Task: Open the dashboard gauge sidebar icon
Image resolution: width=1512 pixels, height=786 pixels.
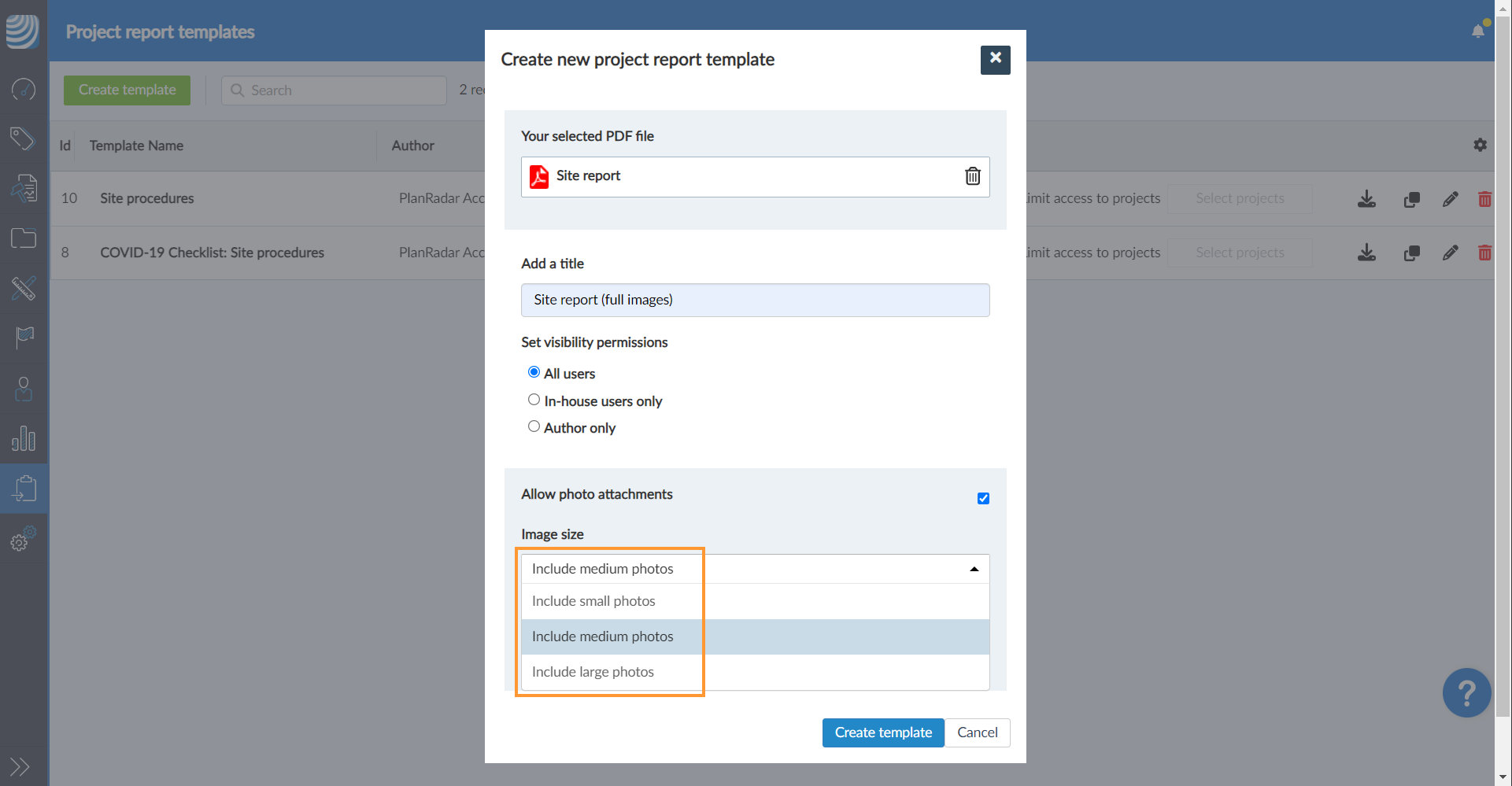Action: [24, 90]
